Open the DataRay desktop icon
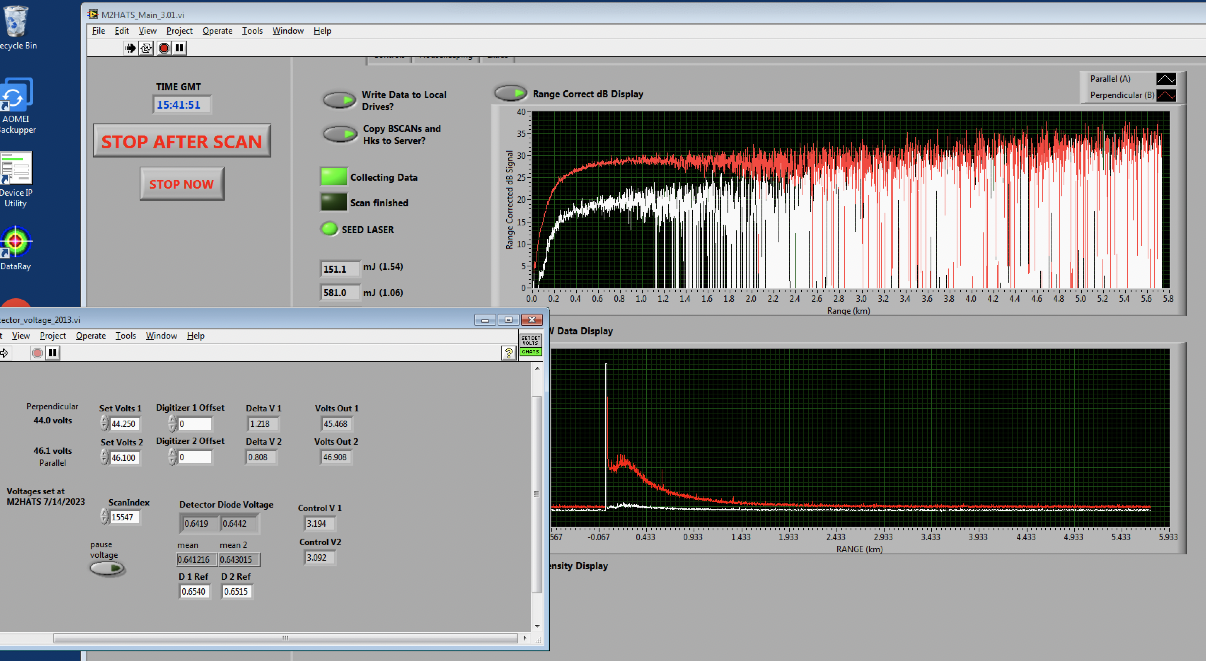Screen dimensions: 1206x661 pyautogui.click(x=15, y=243)
